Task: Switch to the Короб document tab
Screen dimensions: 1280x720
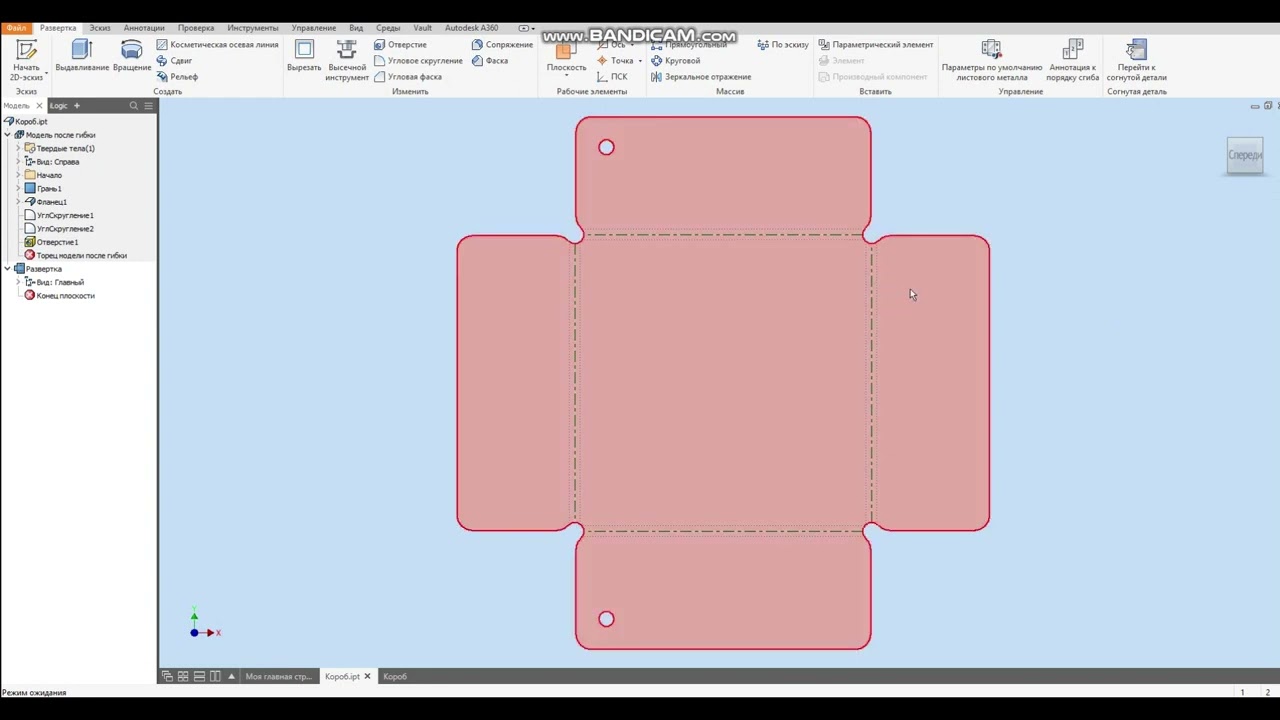Action: (395, 676)
